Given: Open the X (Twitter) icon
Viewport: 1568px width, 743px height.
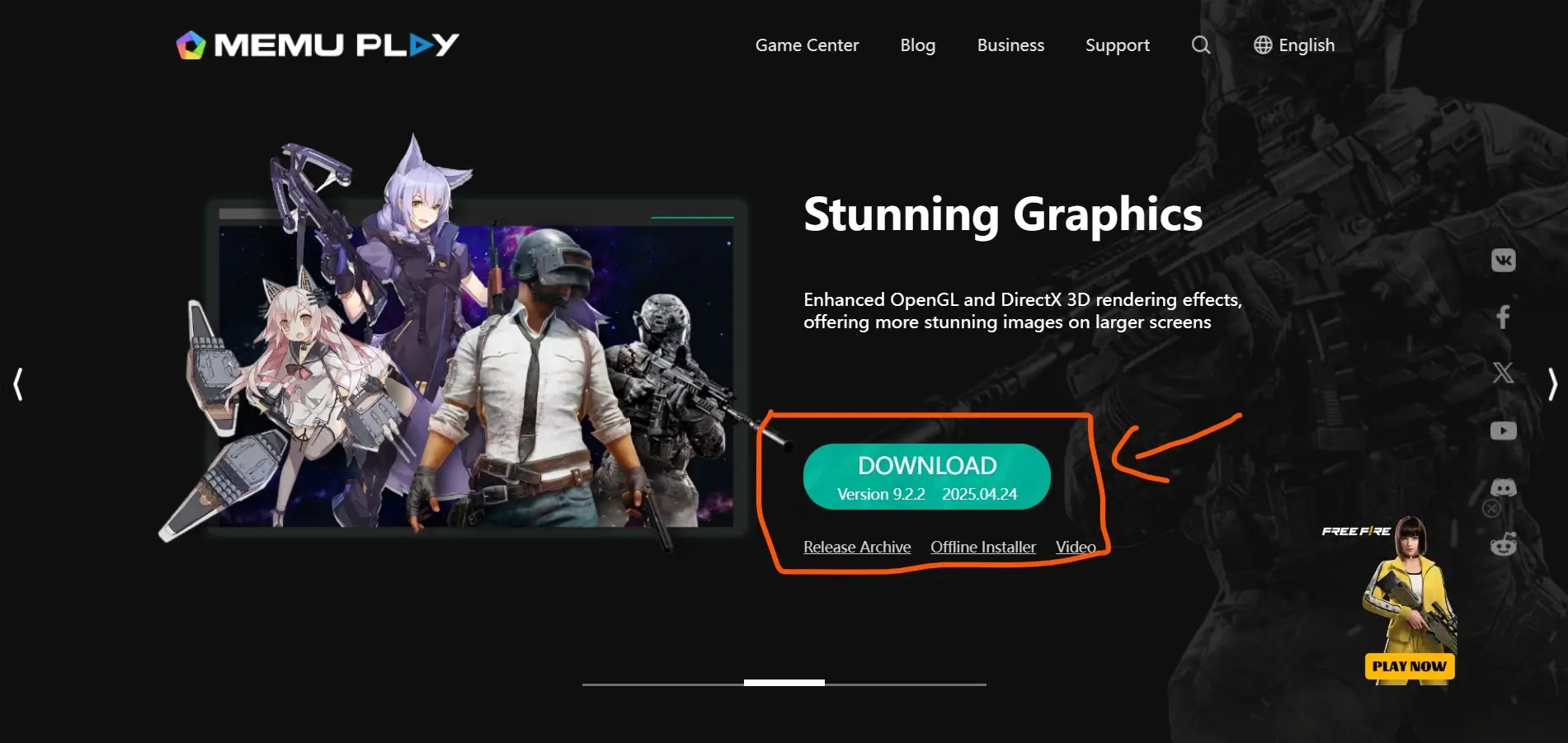Looking at the screenshot, I should coord(1504,373).
